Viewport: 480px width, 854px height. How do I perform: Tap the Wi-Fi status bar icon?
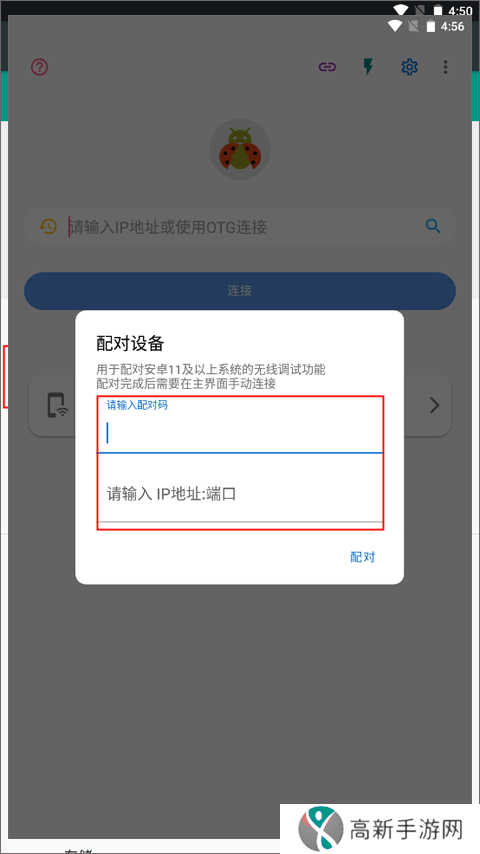(395, 26)
